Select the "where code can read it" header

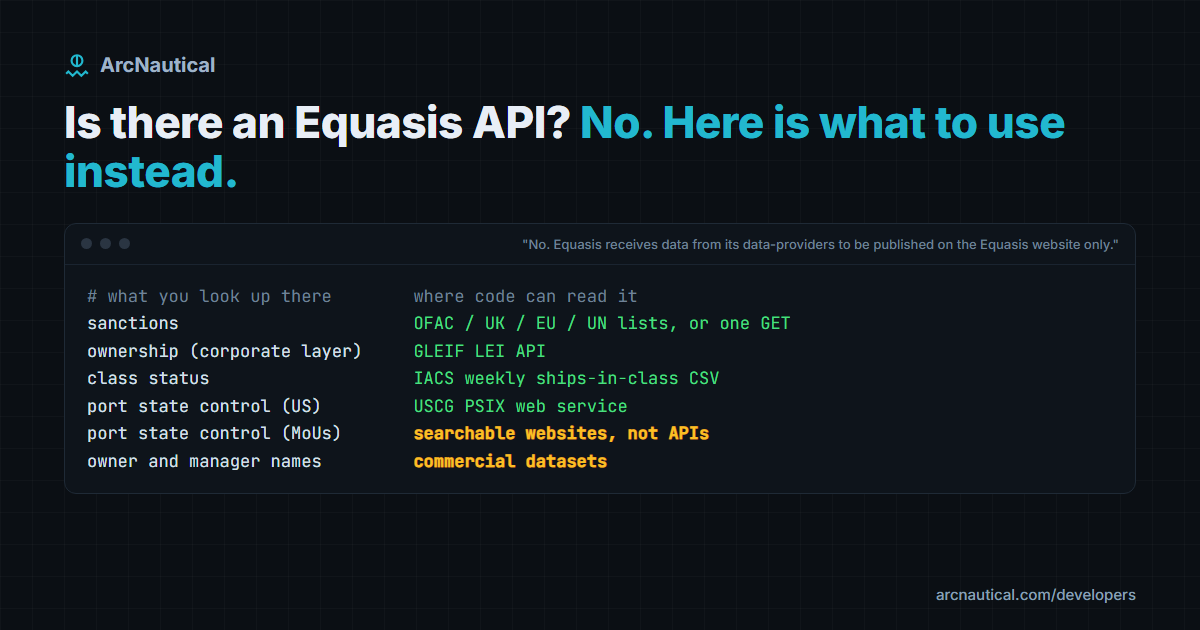(x=526, y=297)
